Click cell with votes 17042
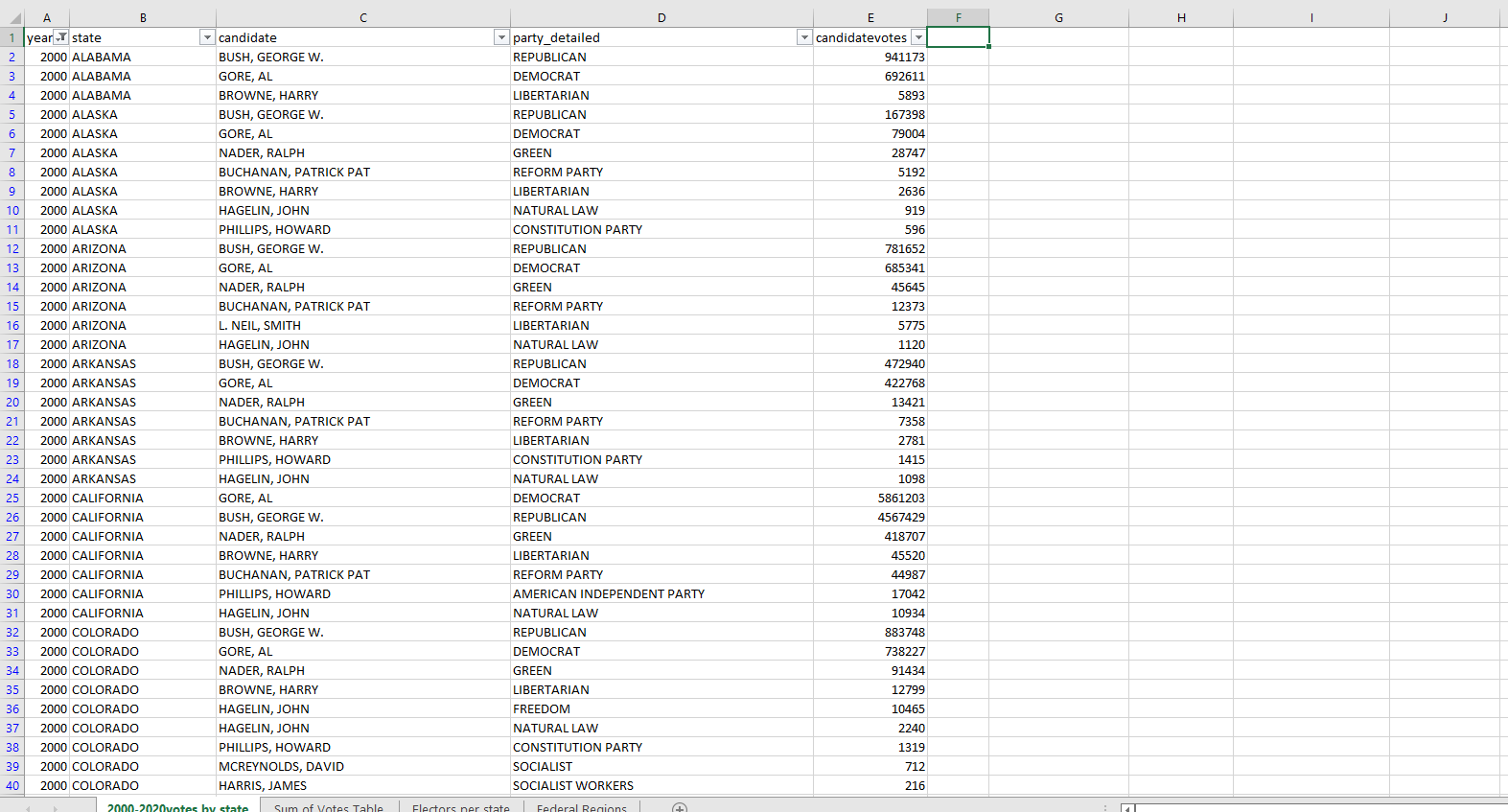Screen dimensions: 1508x812 (870, 593)
